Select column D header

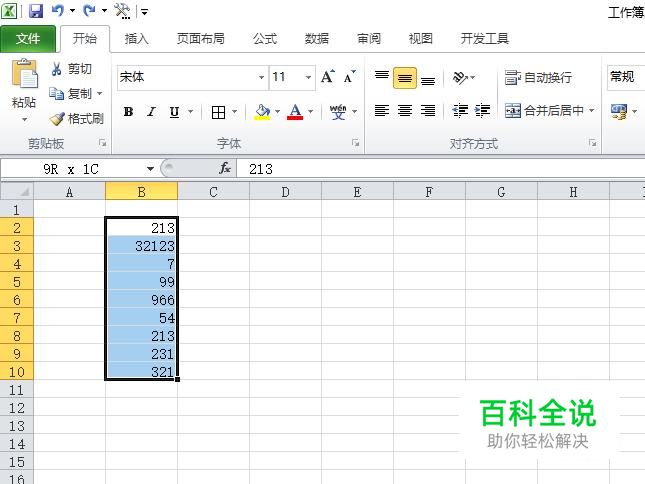tap(285, 192)
